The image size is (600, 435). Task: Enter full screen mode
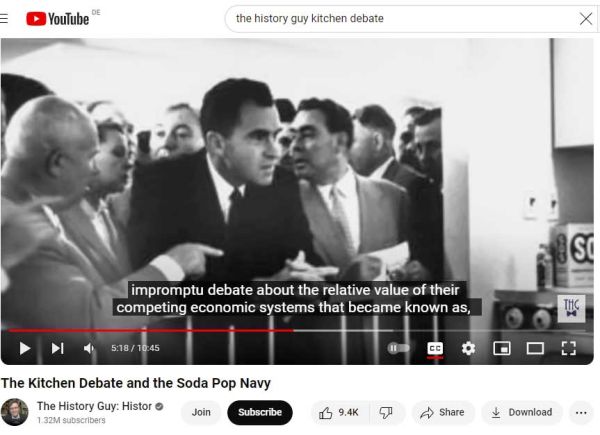(x=569, y=348)
